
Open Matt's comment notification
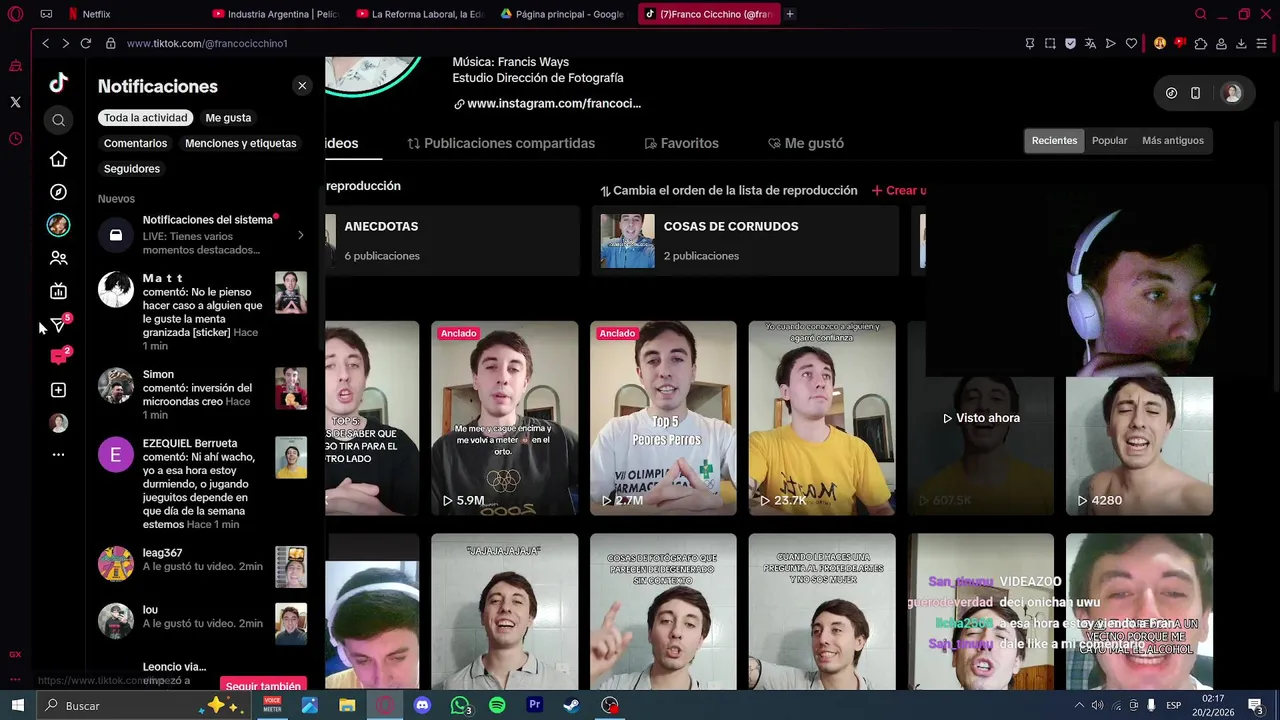202,311
